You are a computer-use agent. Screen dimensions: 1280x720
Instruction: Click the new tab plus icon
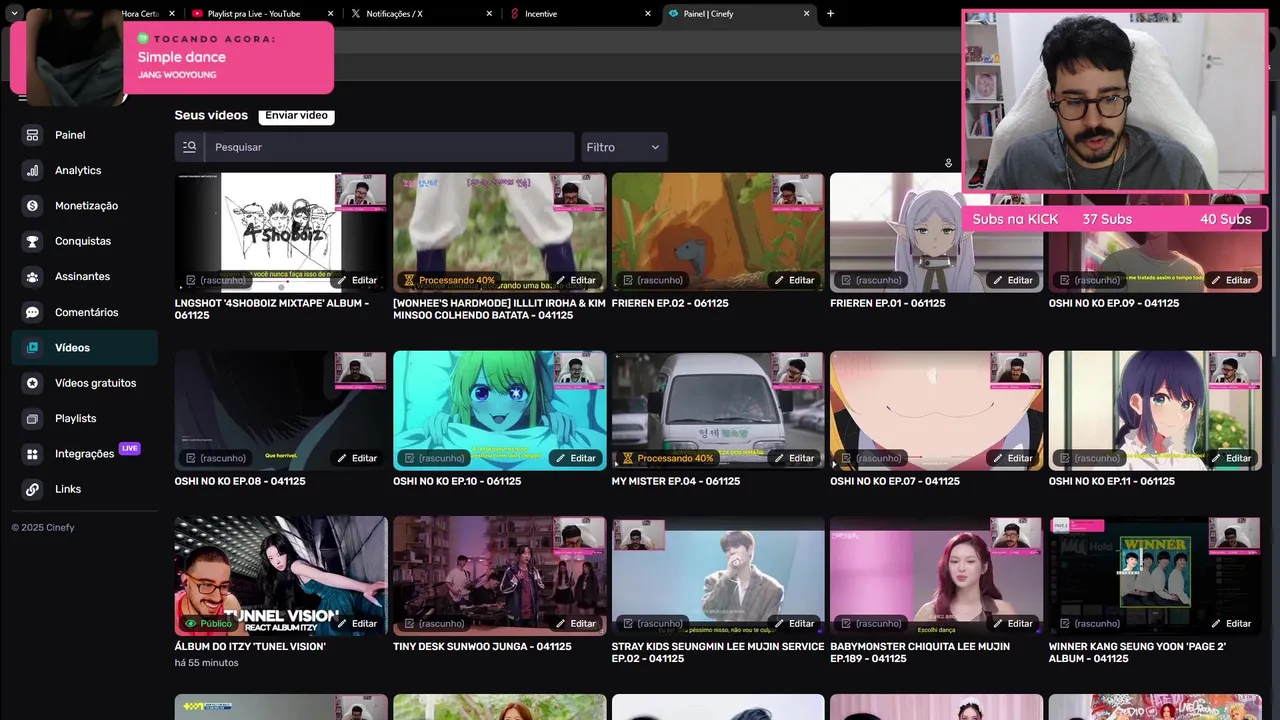(x=830, y=14)
